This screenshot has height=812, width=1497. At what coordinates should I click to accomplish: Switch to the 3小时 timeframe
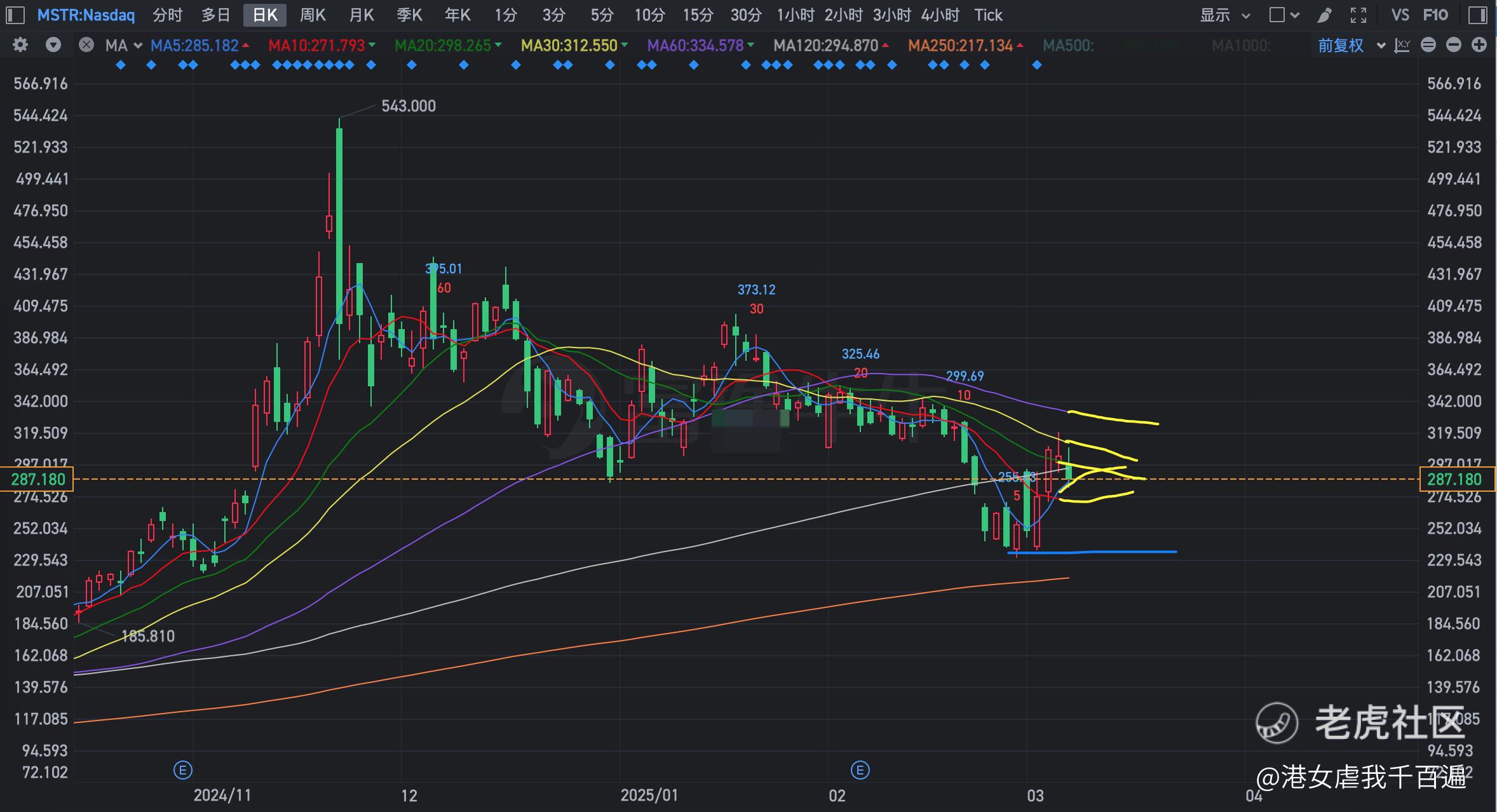click(892, 15)
